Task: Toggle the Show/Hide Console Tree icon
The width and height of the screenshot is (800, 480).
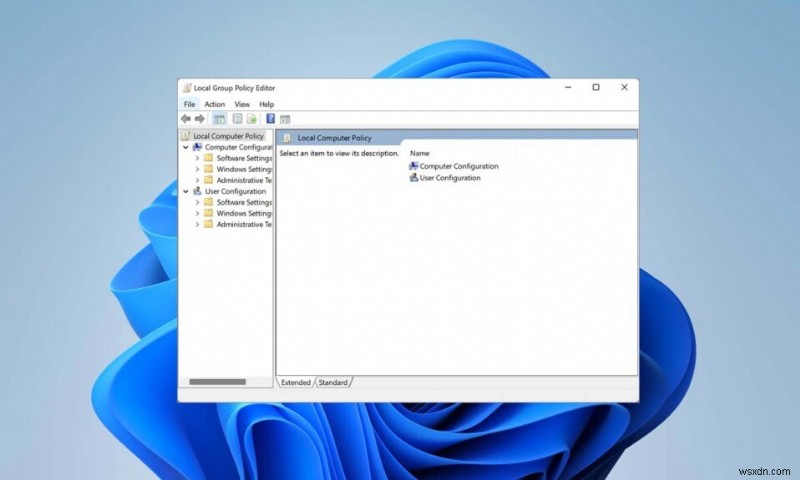Action: coord(219,119)
